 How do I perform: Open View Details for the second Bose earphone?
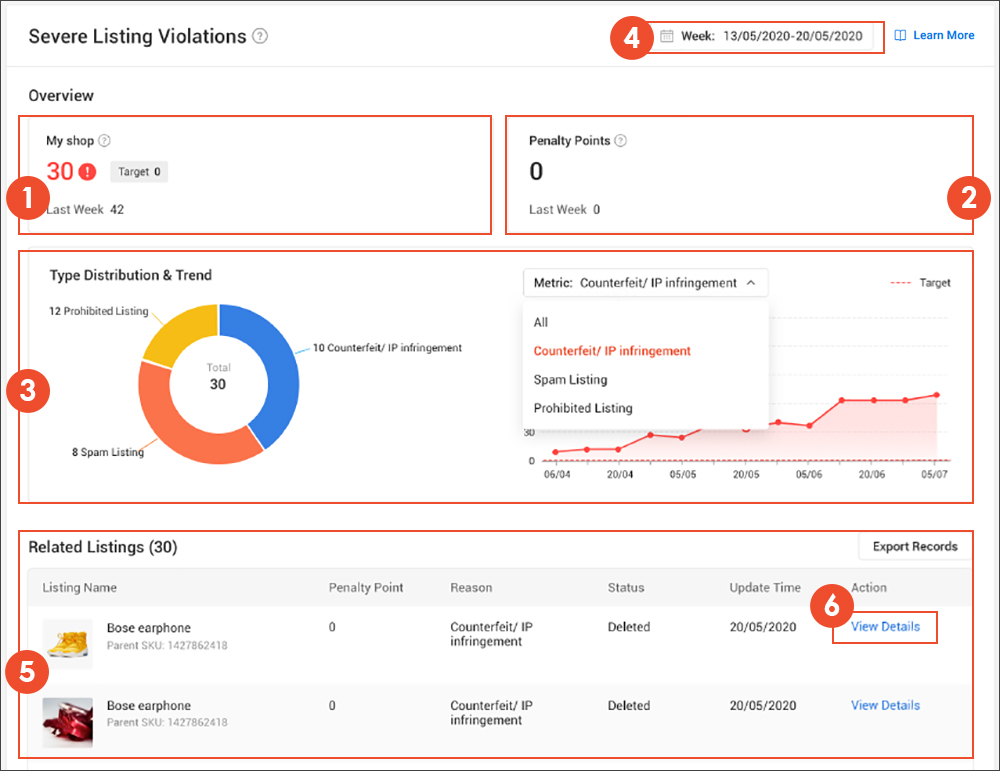[884, 705]
